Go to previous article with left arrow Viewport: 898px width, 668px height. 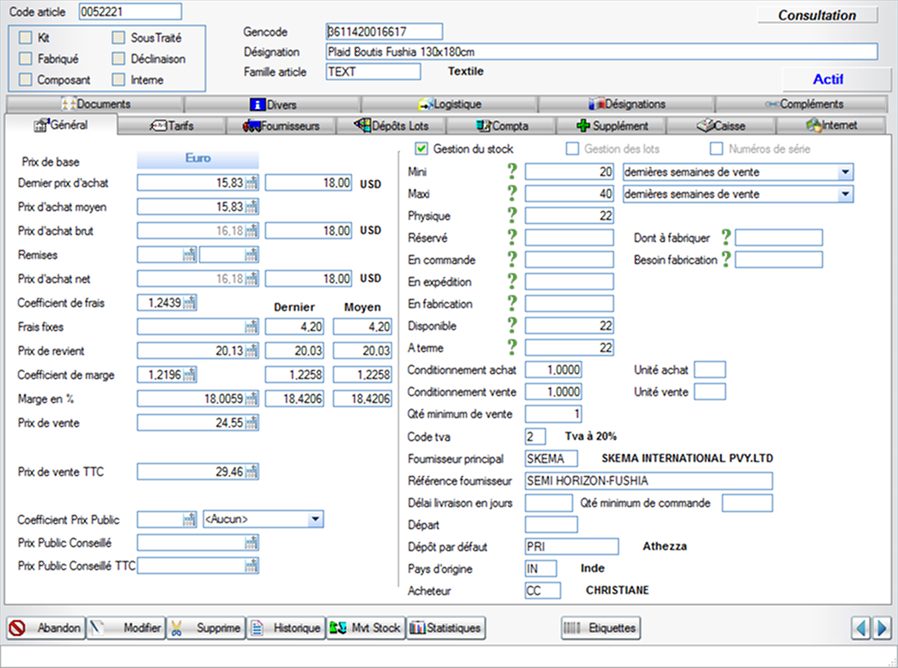[861, 628]
